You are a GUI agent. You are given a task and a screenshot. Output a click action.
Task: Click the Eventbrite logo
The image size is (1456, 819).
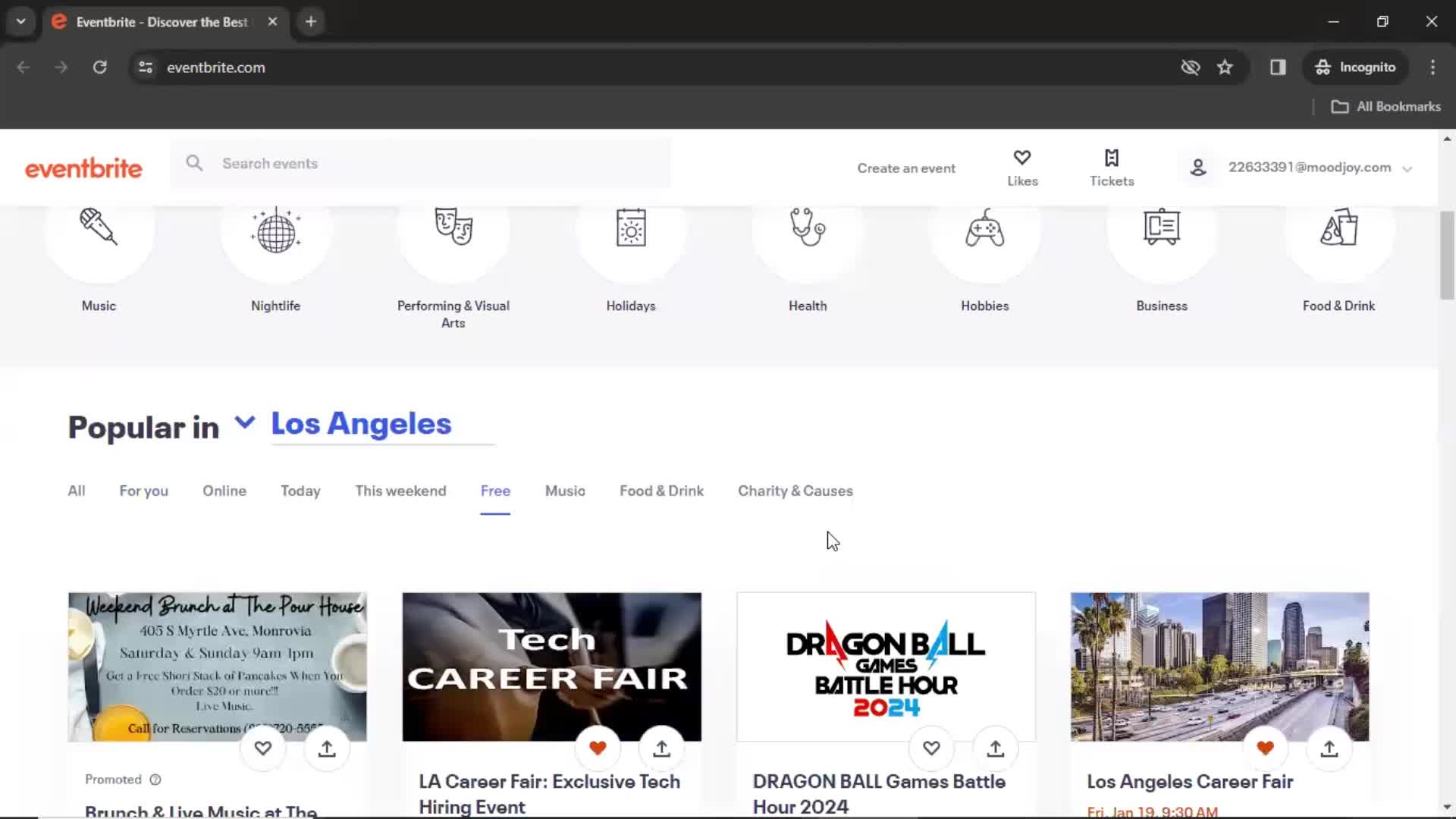click(83, 168)
